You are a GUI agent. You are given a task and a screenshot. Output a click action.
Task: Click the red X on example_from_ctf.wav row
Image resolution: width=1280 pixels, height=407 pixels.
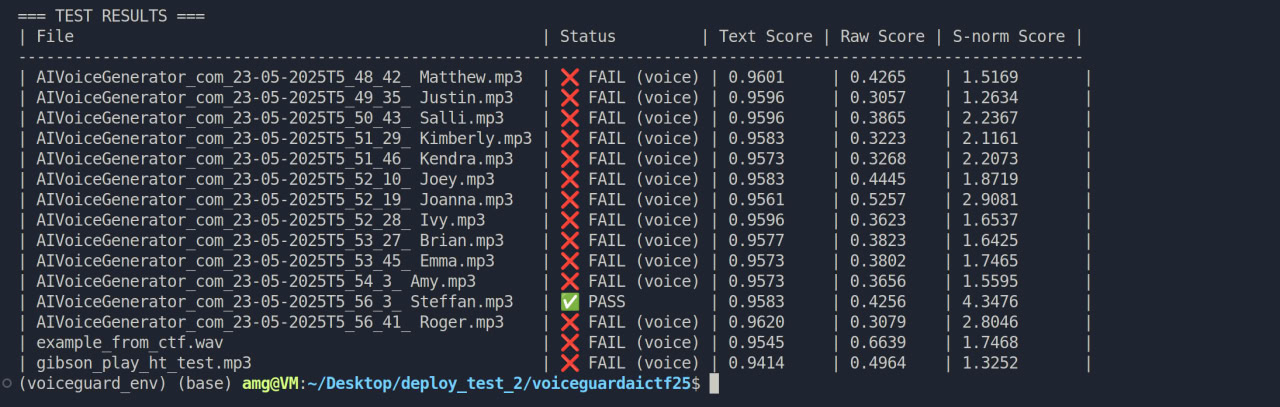[570, 343]
